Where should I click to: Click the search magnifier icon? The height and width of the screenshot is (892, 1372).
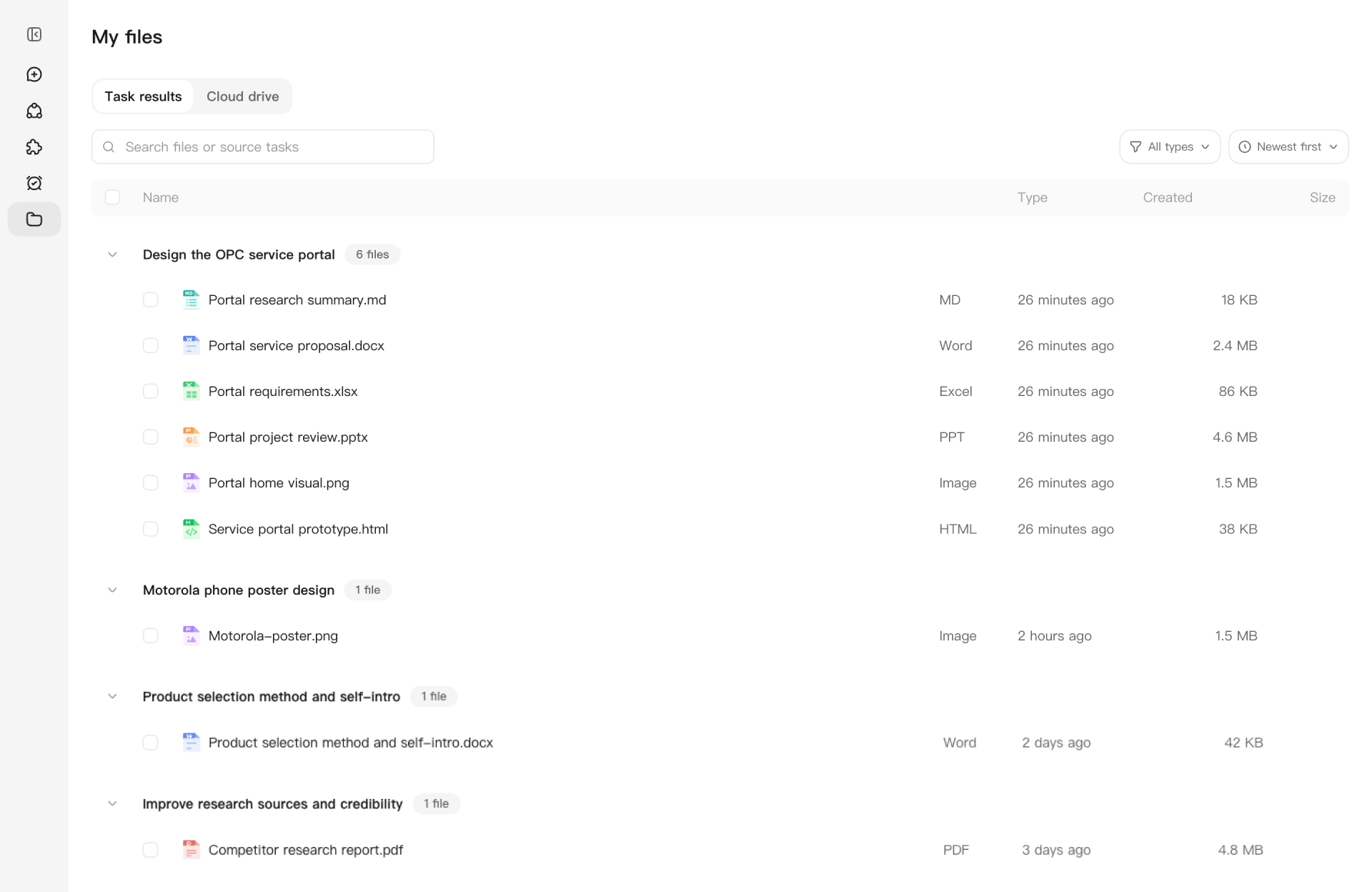(x=109, y=147)
